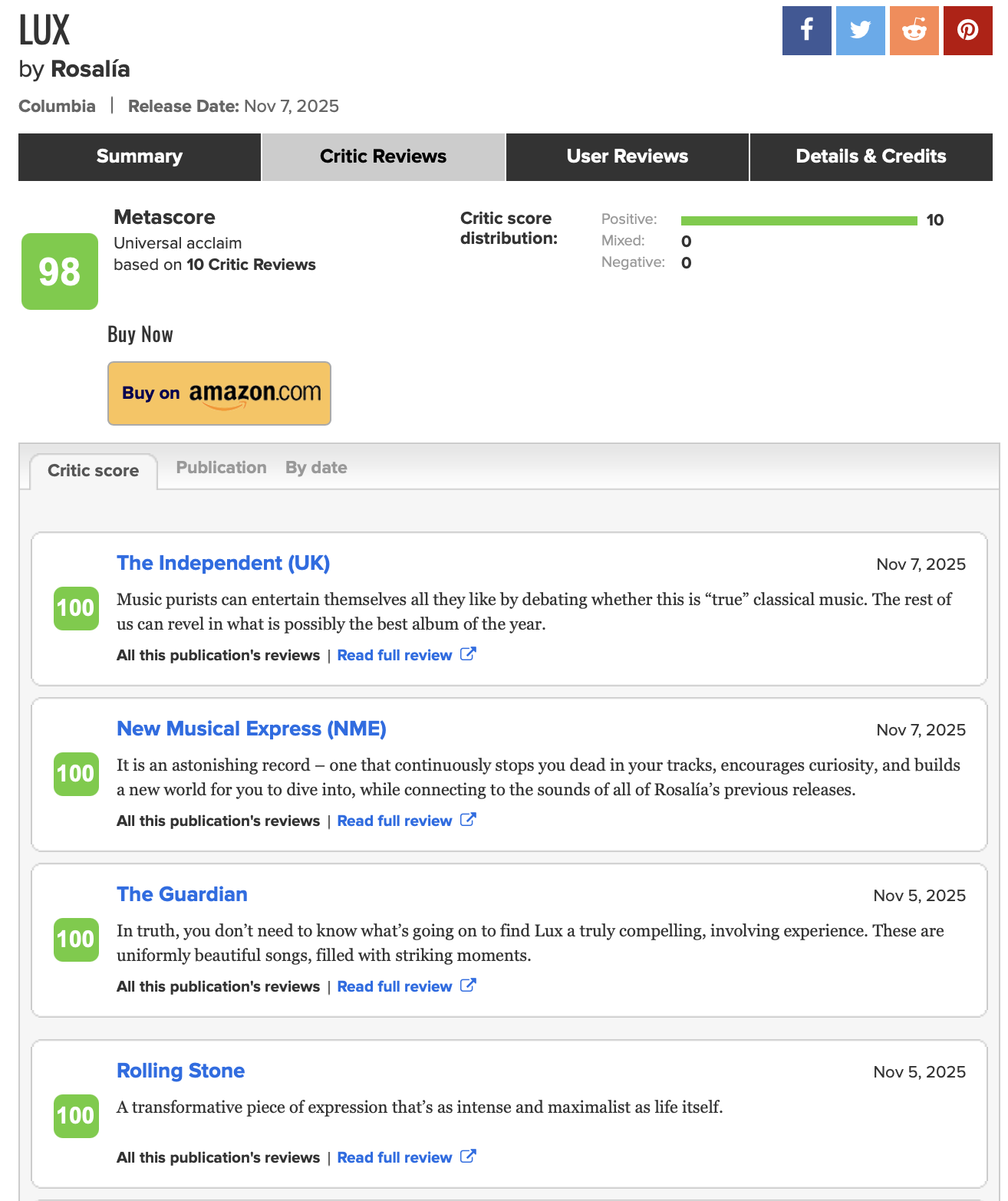Screen dimensions: 1008x1201
Task: Sort reviews By date
Action: (x=316, y=468)
